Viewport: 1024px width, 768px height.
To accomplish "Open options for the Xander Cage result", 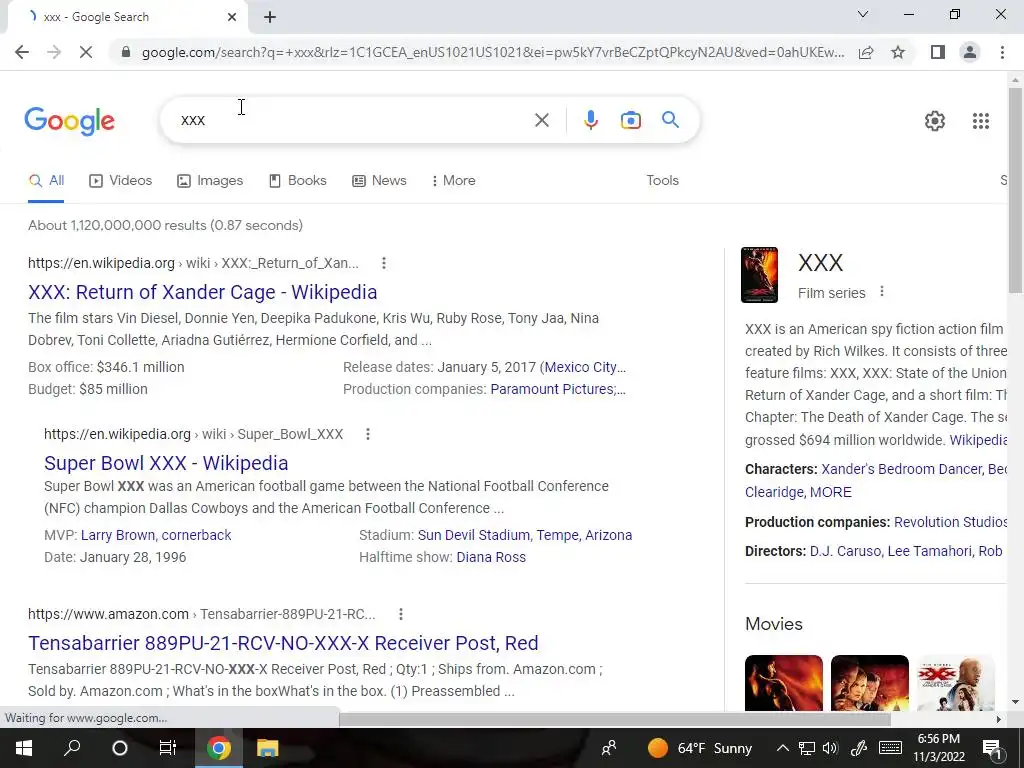I will tap(384, 263).
